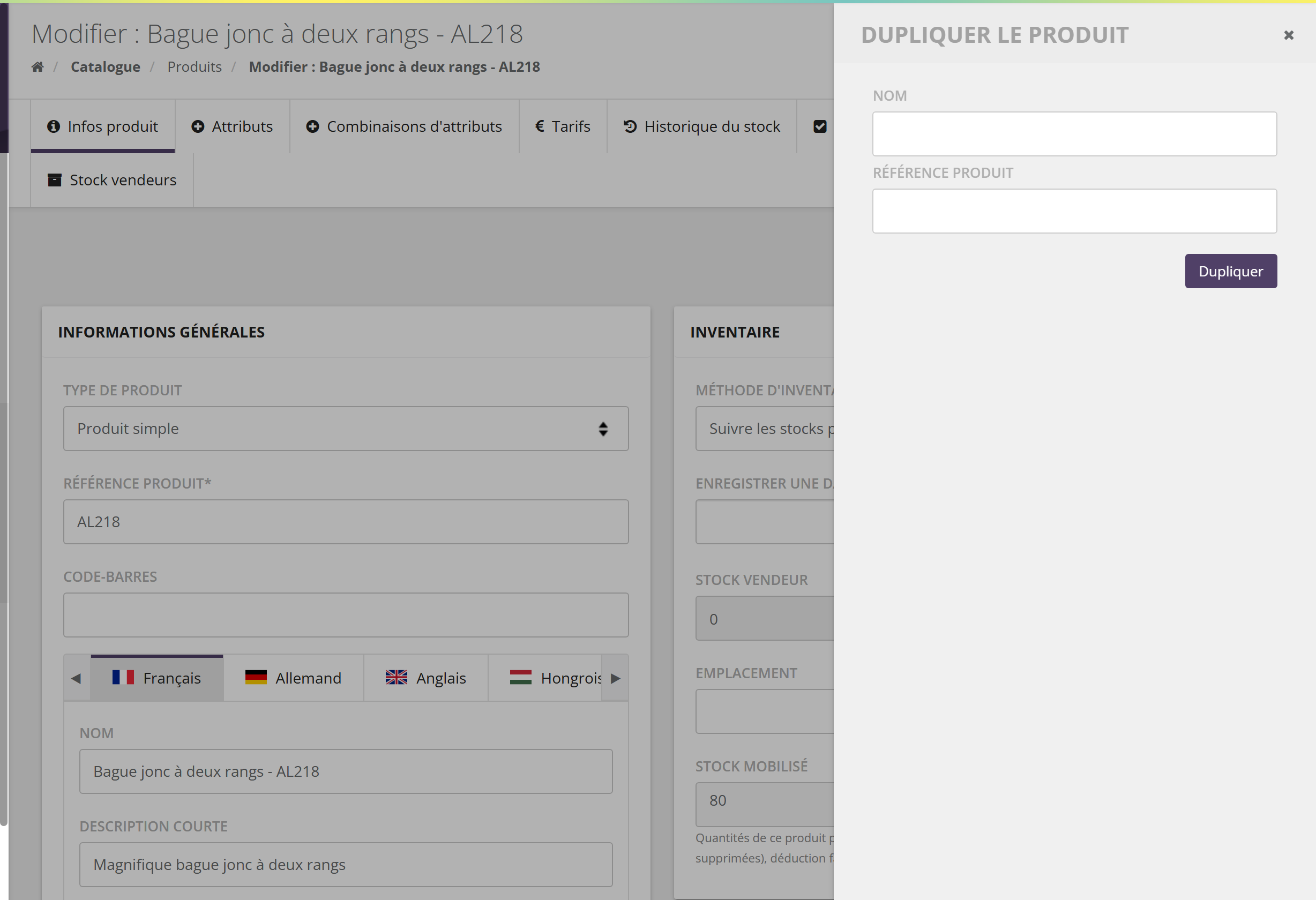Focus the Nom field in duplicate panel
1316x900 pixels.
coord(1074,133)
